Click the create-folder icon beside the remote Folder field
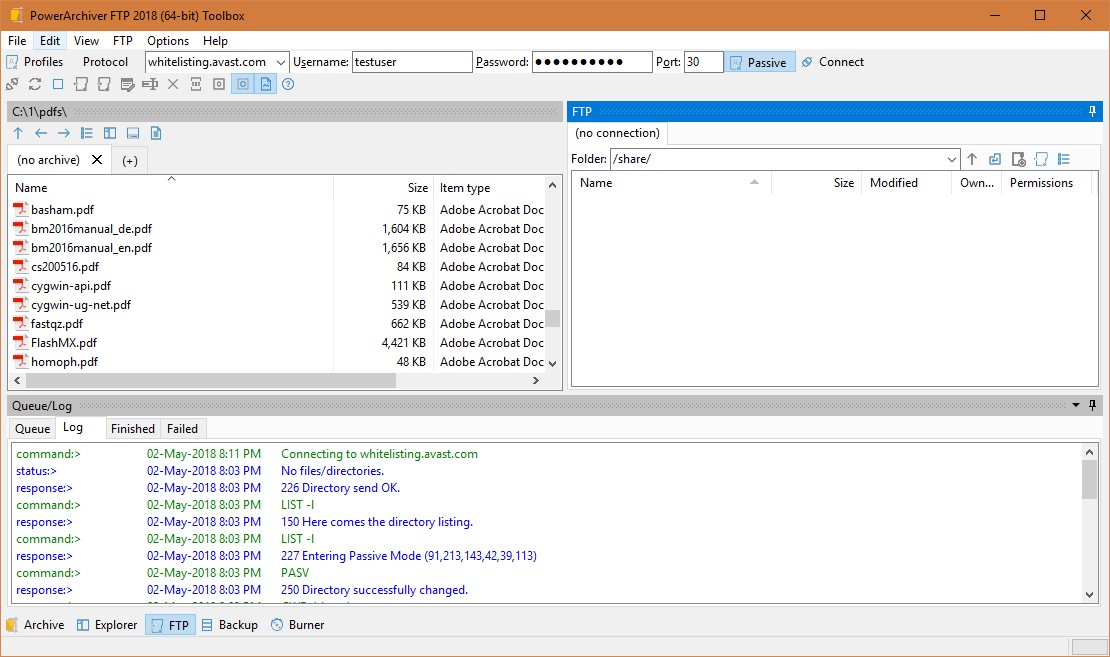Image resolution: width=1110 pixels, height=657 pixels. [1040, 159]
